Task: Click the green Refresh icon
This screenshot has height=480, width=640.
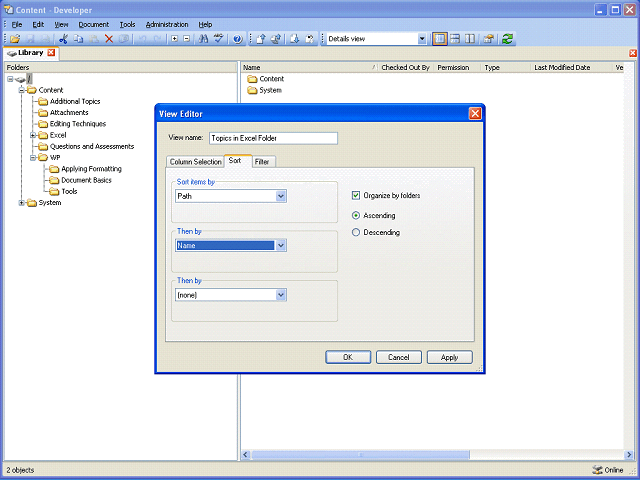Action: 507,39
